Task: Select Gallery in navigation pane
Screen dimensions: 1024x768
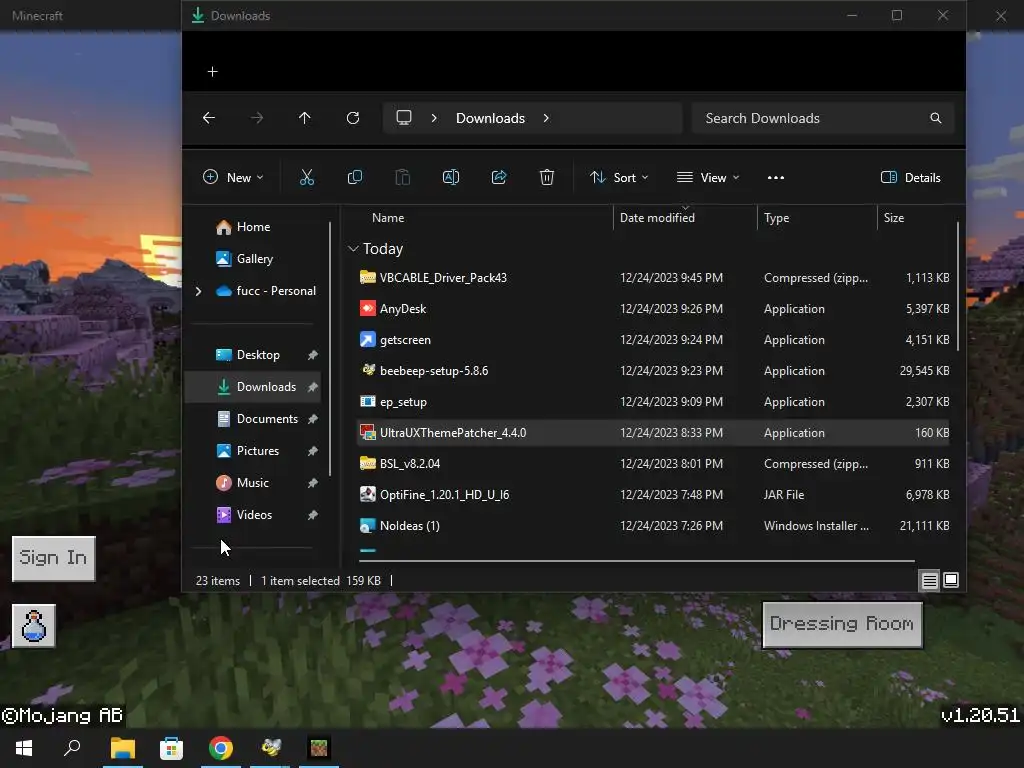Action: click(x=254, y=259)
